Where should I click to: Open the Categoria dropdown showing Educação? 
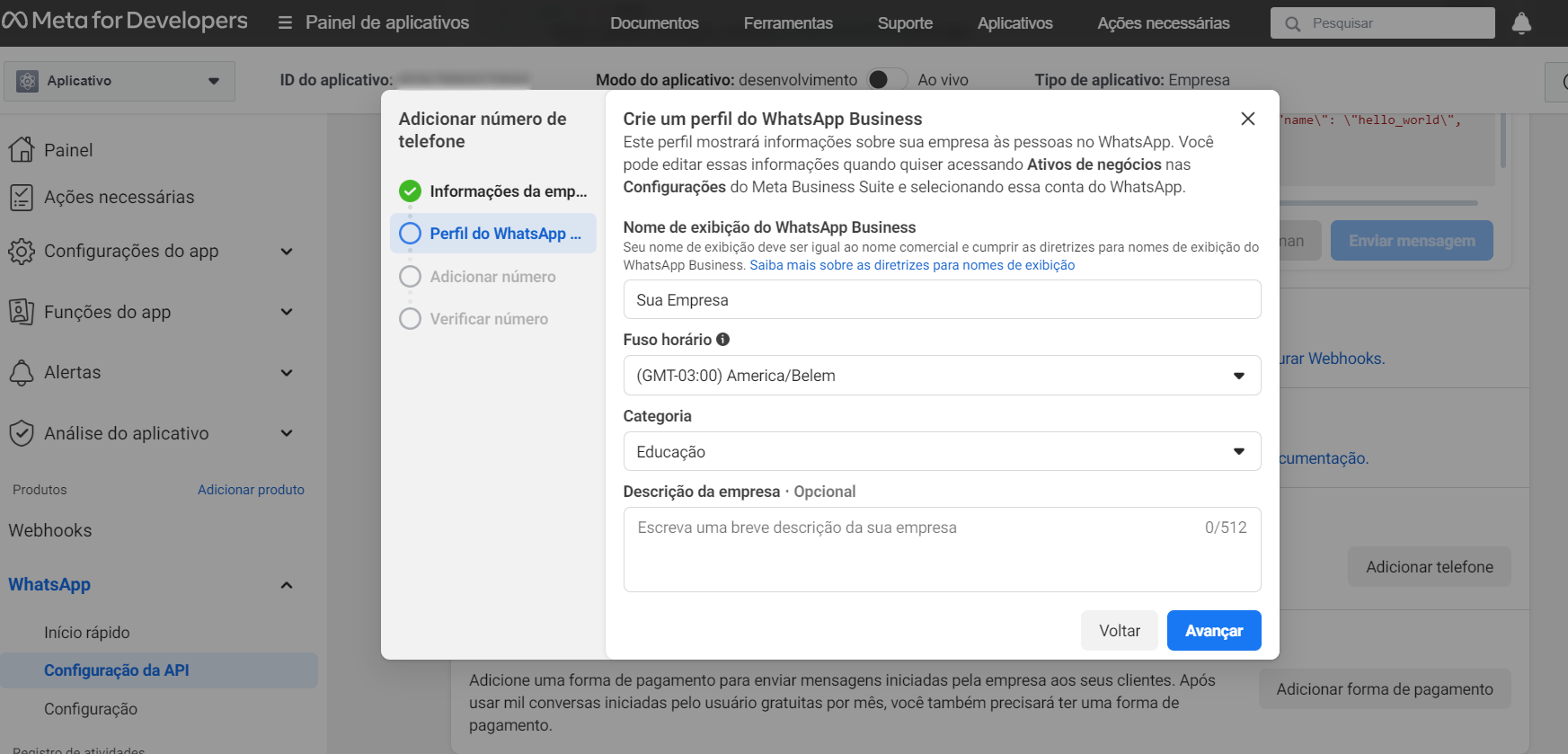tap(942, 451)
